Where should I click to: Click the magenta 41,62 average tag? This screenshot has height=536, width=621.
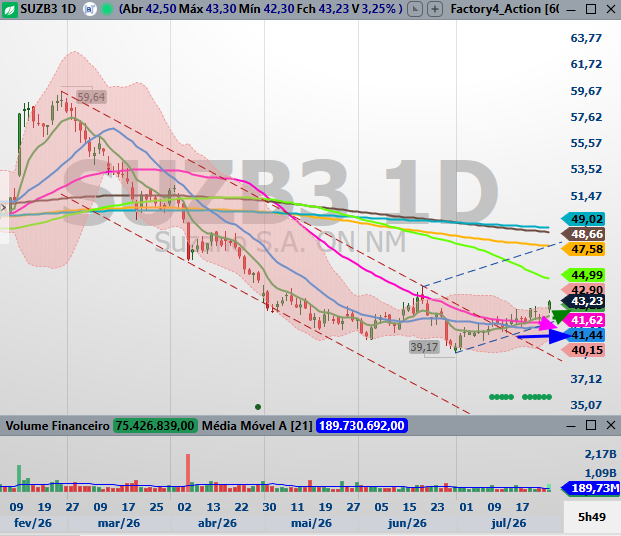pyautogui.click(x=585, y=320)
